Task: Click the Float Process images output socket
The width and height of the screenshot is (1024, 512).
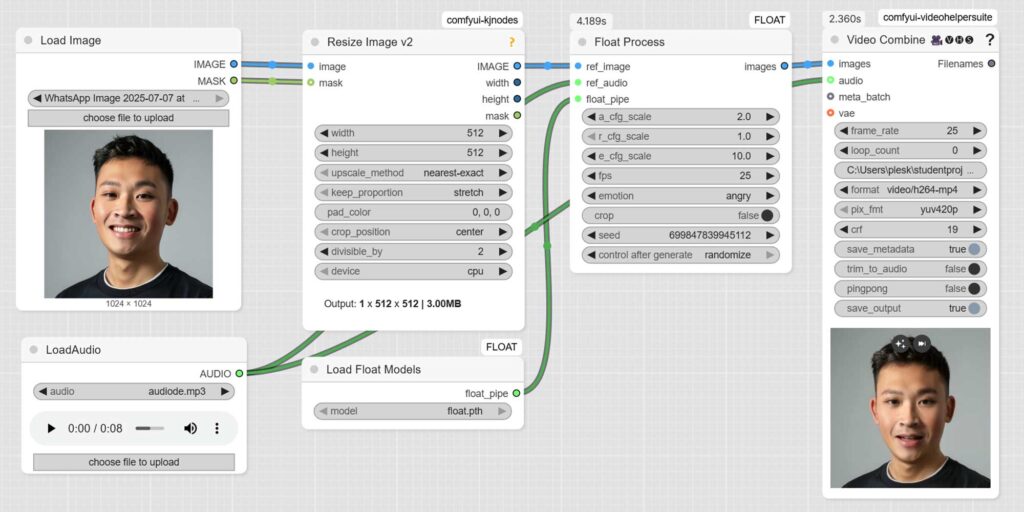Action: point(784,67)
